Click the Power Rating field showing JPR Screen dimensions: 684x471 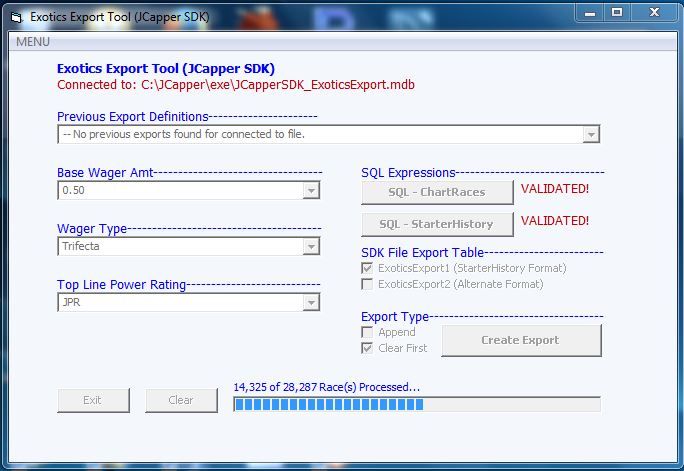pos(188,302)
